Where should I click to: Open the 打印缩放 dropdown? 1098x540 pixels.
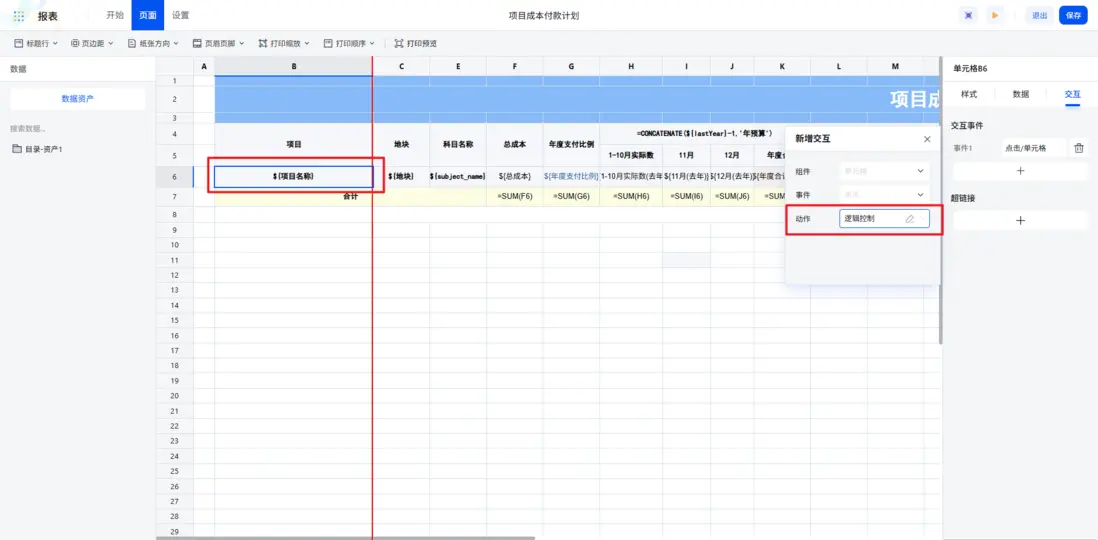pyautogui.click(x=284, y=43)
